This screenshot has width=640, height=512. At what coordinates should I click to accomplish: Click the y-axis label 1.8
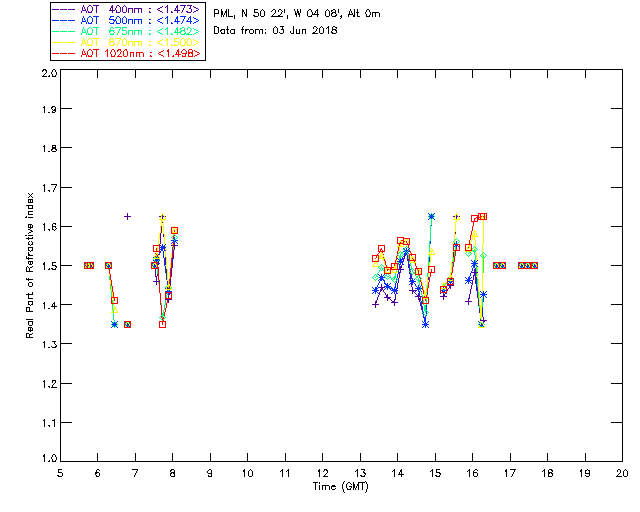pos(49,148)
